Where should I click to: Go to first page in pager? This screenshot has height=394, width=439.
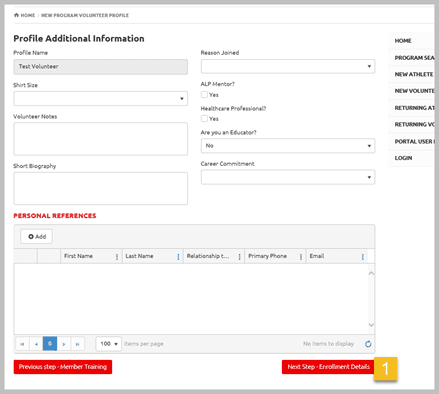pos(22,344)
